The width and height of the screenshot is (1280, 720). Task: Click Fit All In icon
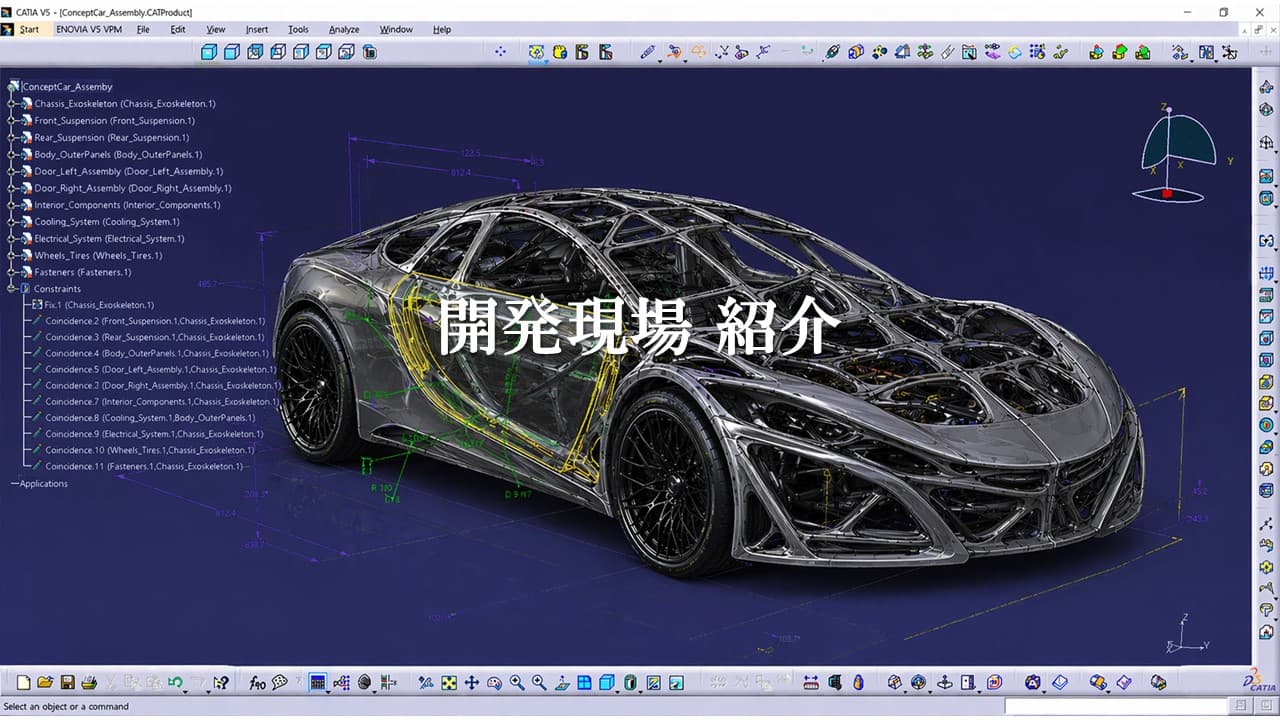coord(449,682)
